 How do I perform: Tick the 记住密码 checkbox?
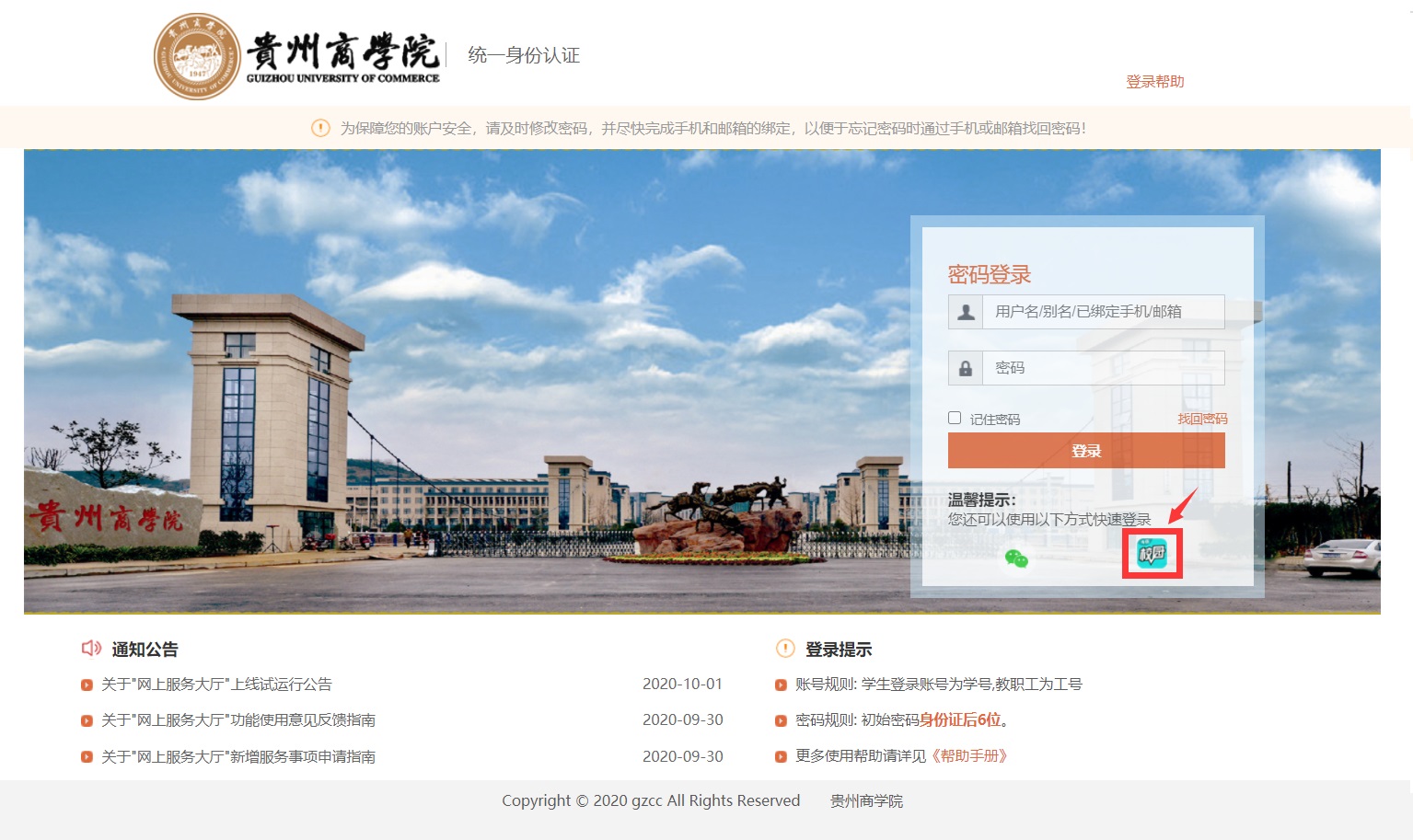tap(955, 418)
